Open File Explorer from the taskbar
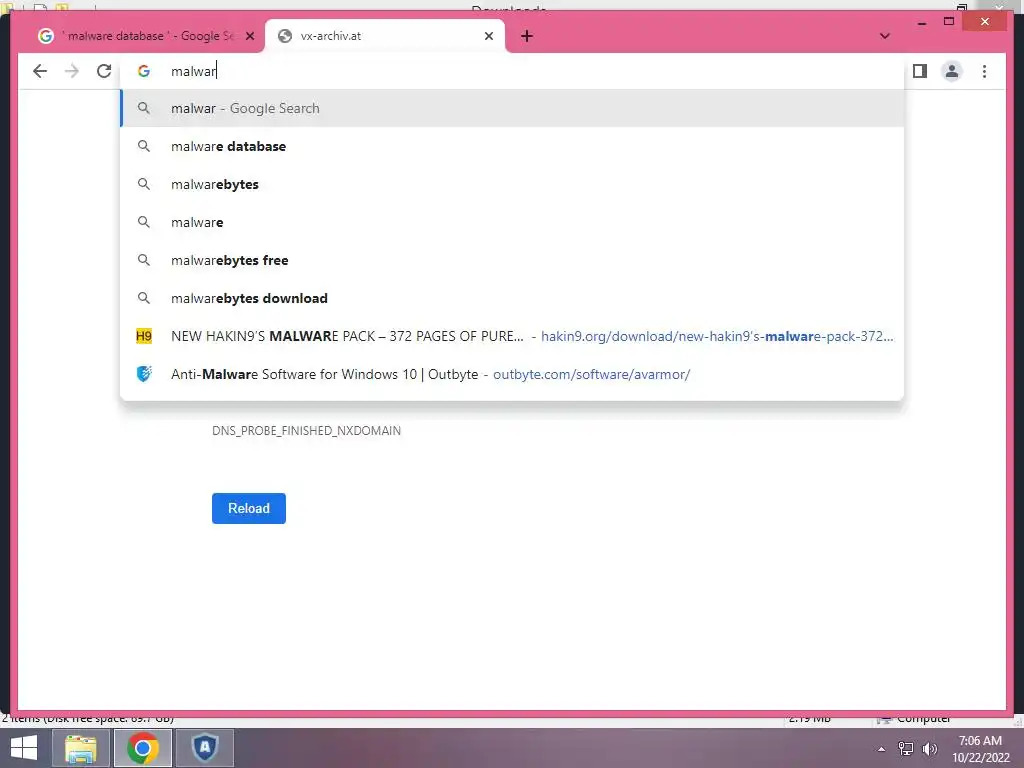Viewport: 1024px width, 768px height. 80,748
